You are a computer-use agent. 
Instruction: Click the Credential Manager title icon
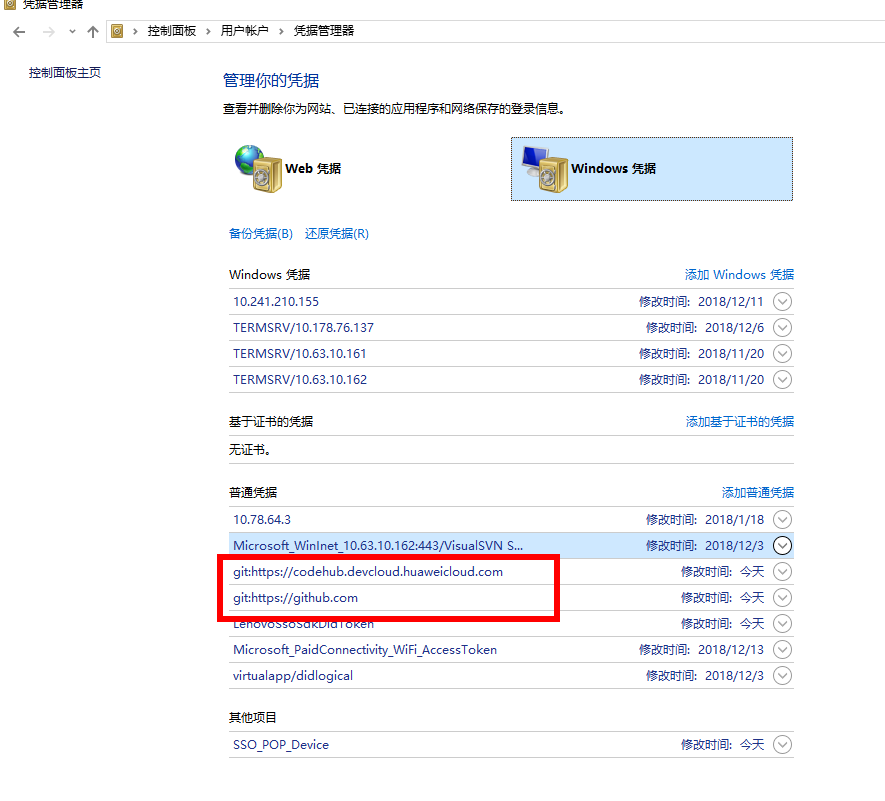click(10, 4)
